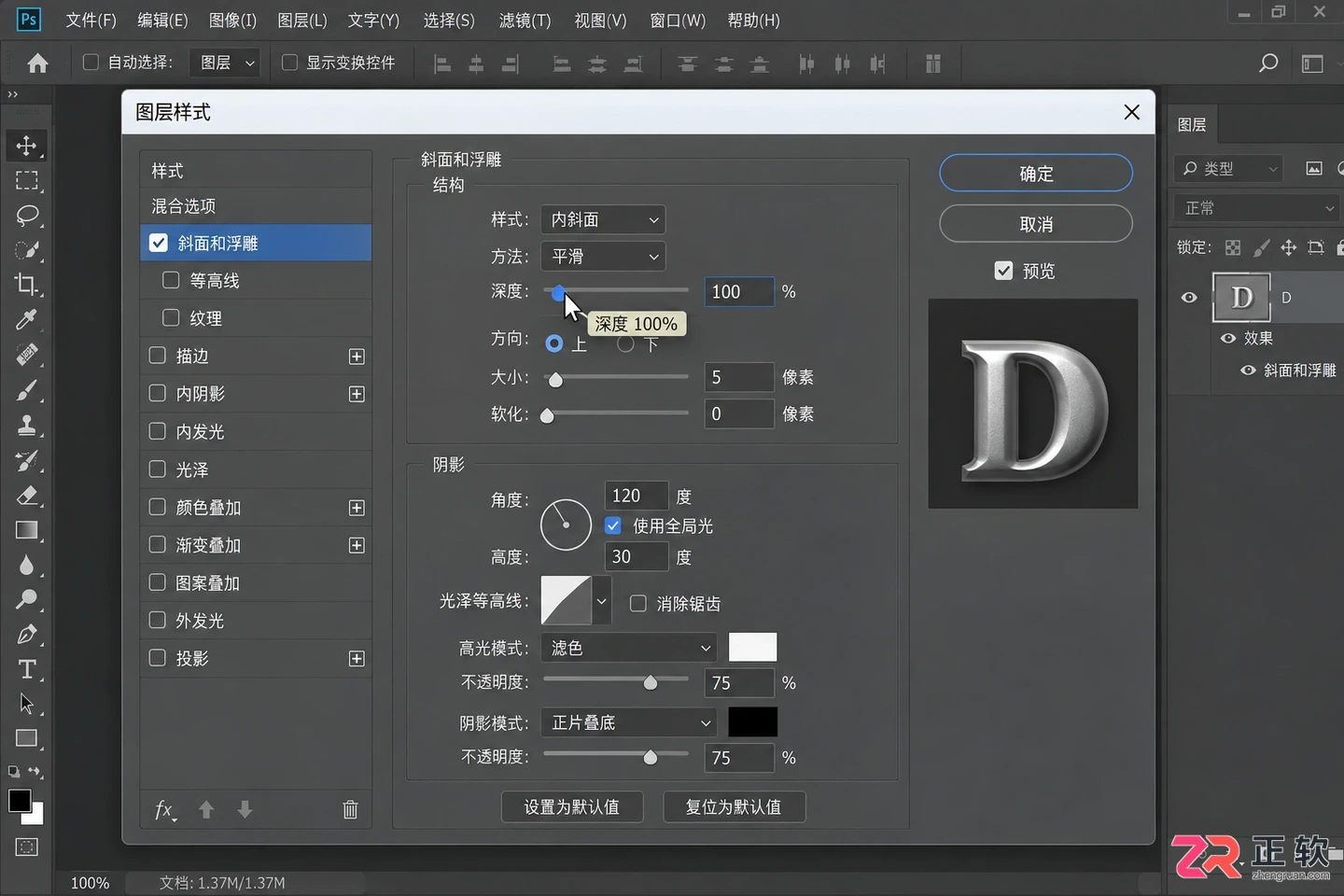Open the 窗口(W) menu
1344x896 pixels.
678,20
